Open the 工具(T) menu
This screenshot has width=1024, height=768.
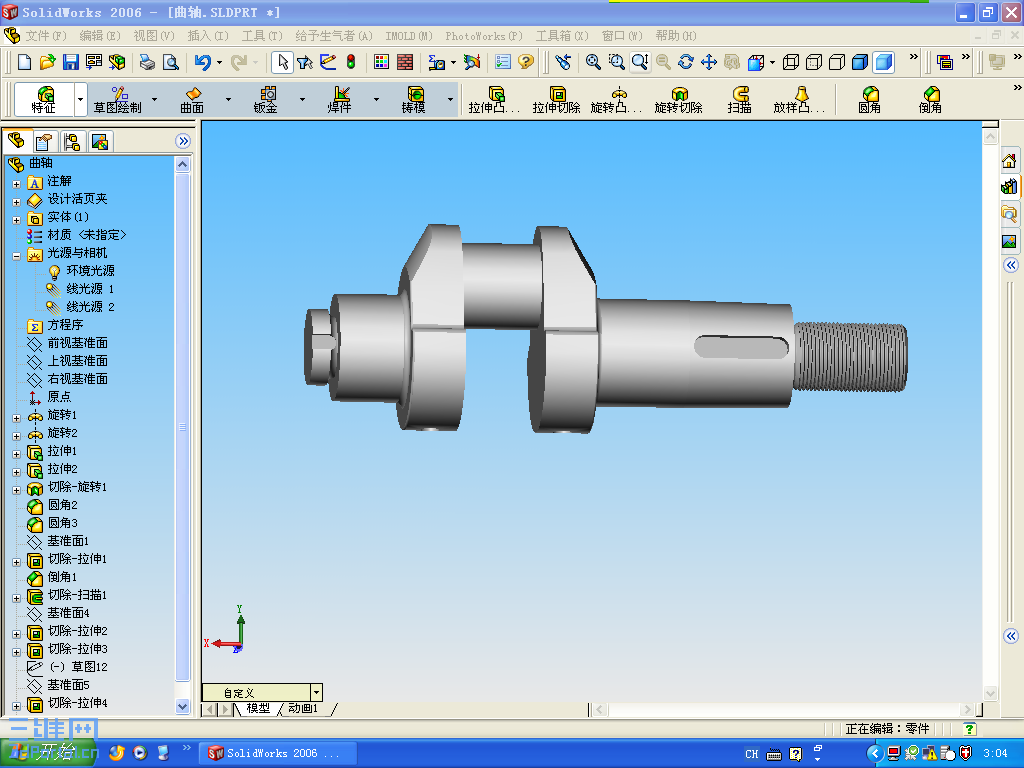[262, 36]
